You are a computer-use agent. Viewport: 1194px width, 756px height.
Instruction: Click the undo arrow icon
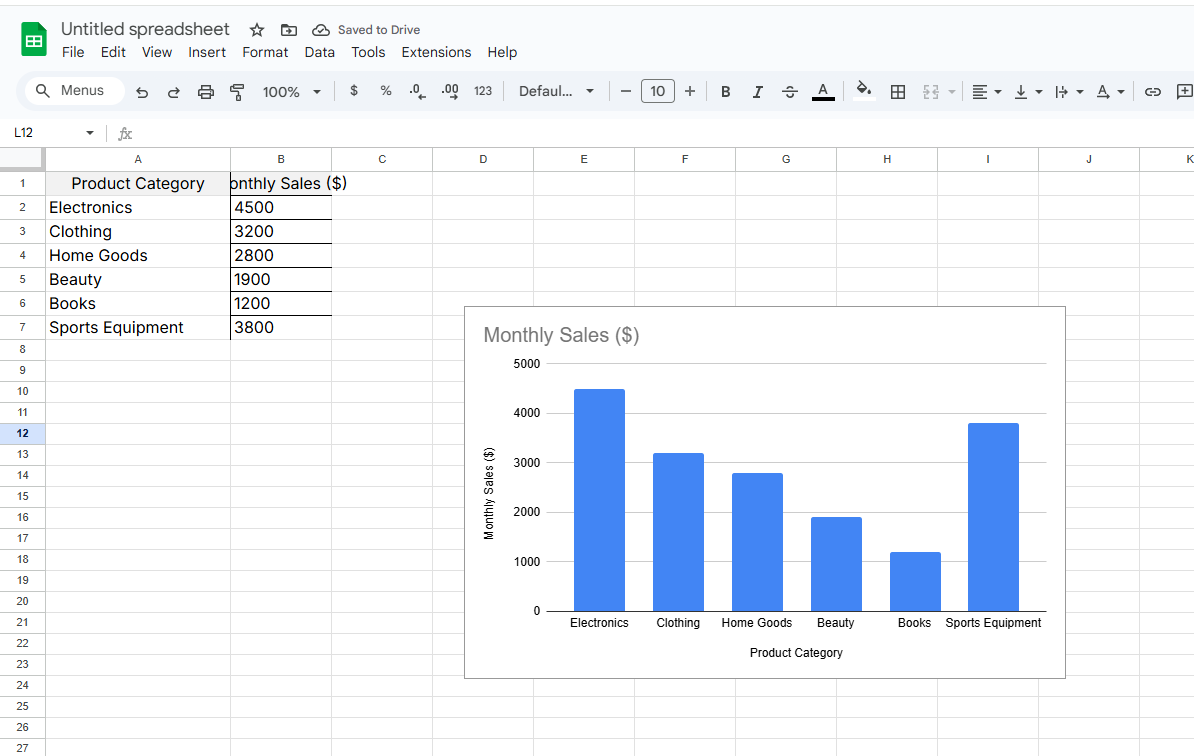pyautogui.click(x=142, y=92)
